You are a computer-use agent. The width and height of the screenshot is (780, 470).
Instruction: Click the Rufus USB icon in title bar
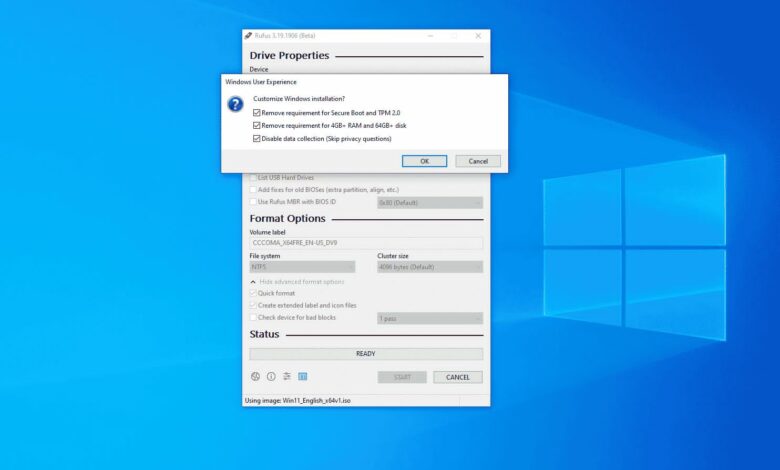coord(249,36)
